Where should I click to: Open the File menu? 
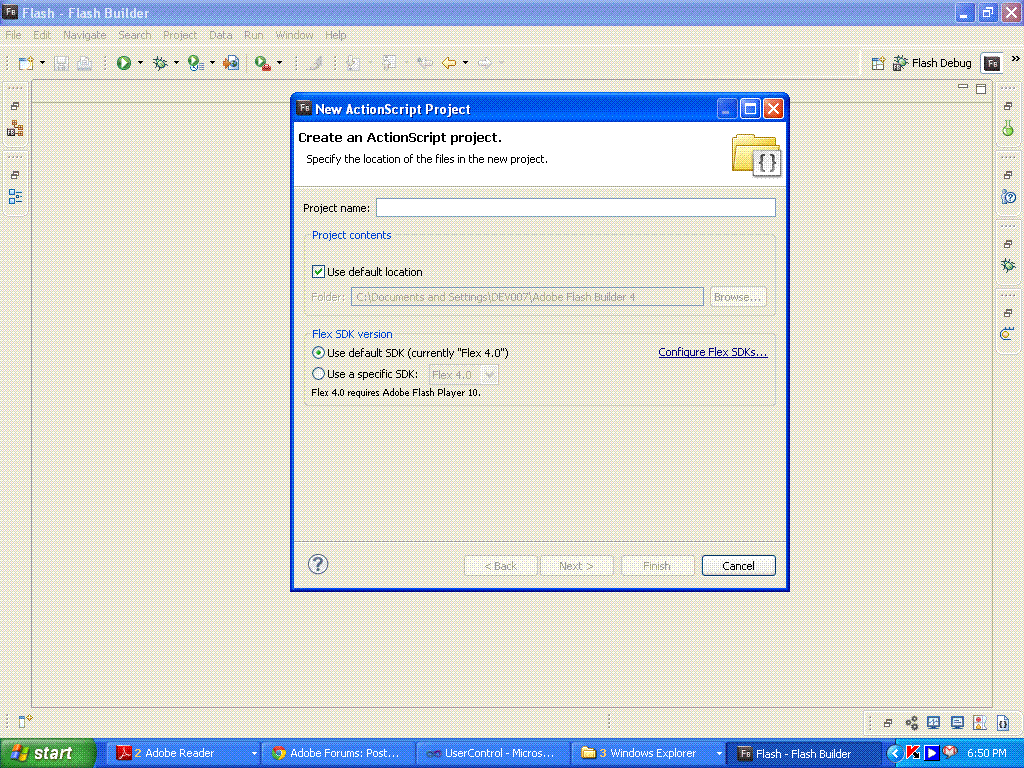click(13, 35)
